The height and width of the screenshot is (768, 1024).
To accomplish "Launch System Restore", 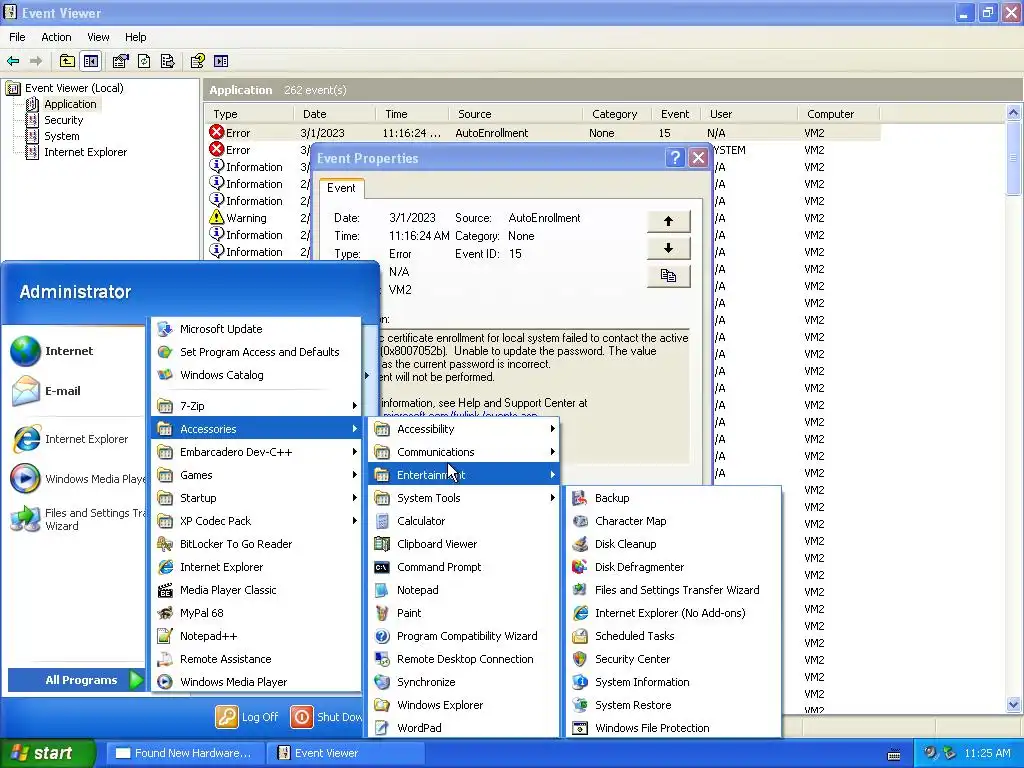I will [674, 705].
